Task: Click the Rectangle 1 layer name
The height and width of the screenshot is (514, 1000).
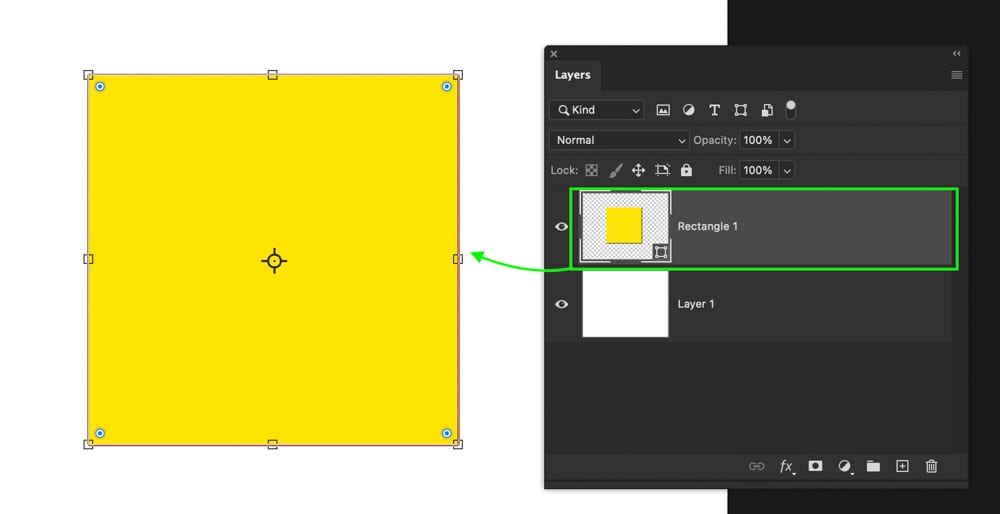Action: click(x=707, y=226)
